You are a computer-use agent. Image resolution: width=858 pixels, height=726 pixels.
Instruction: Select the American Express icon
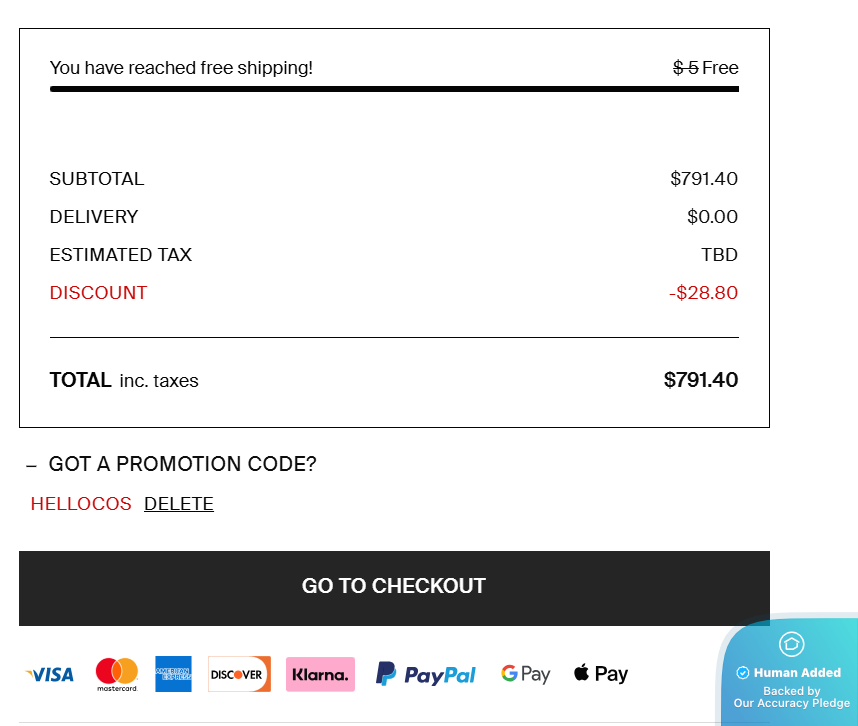pyautogui.click(x=173, y=674)
